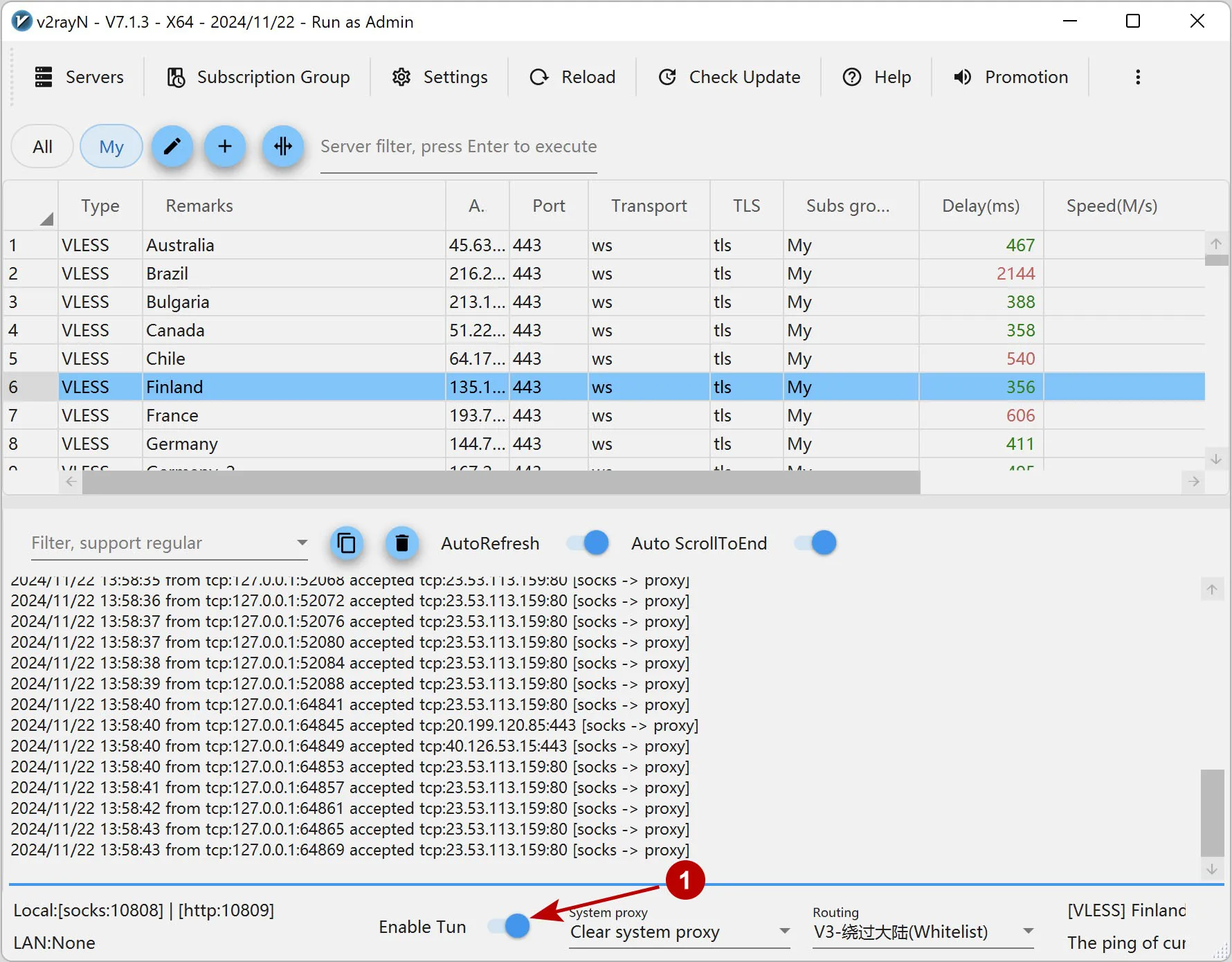Open the System proxy dropdown
This screenshot has width=1232, height=962.
point(679,932)
